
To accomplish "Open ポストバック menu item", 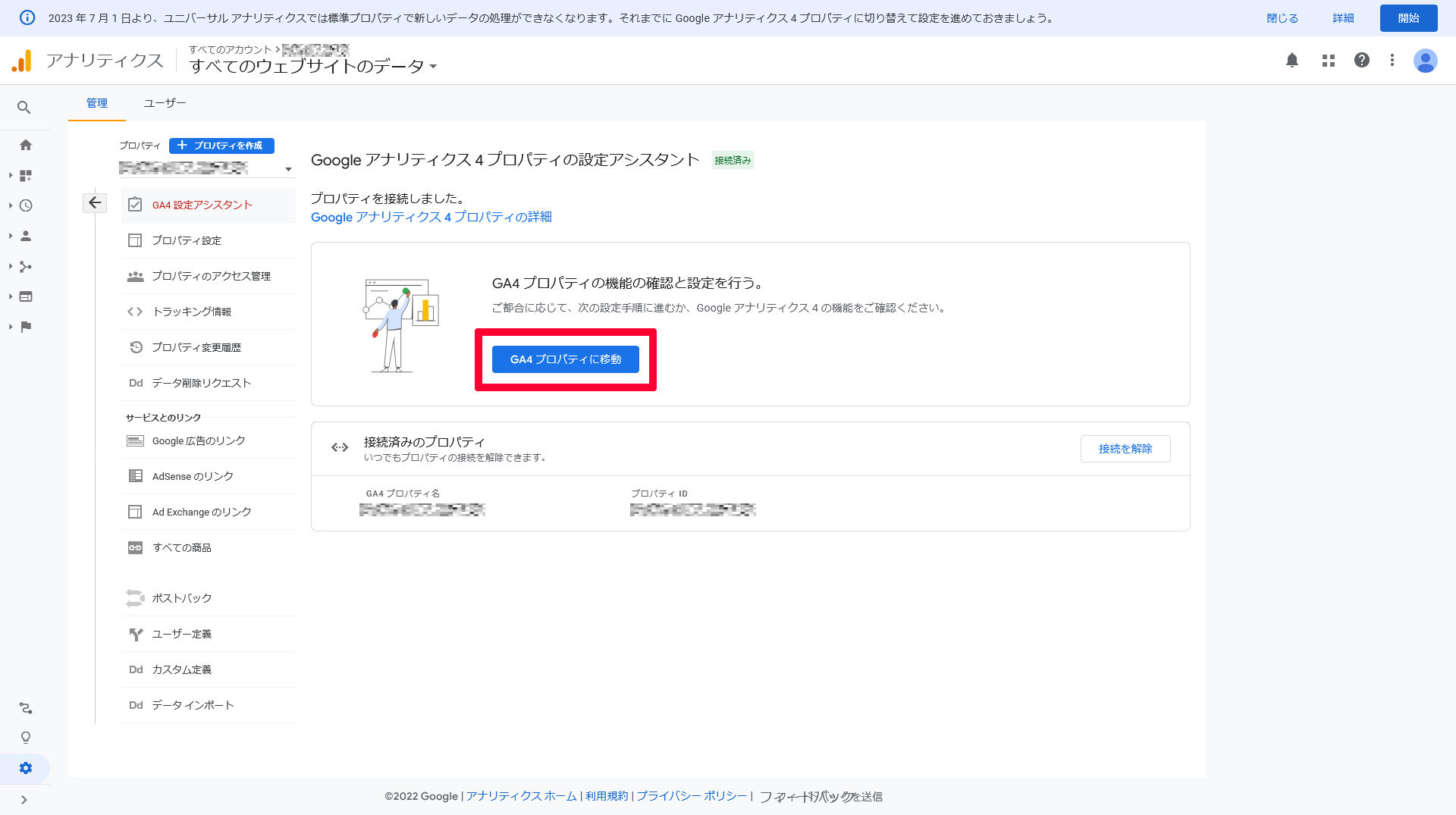I will [x=209, y=598].
